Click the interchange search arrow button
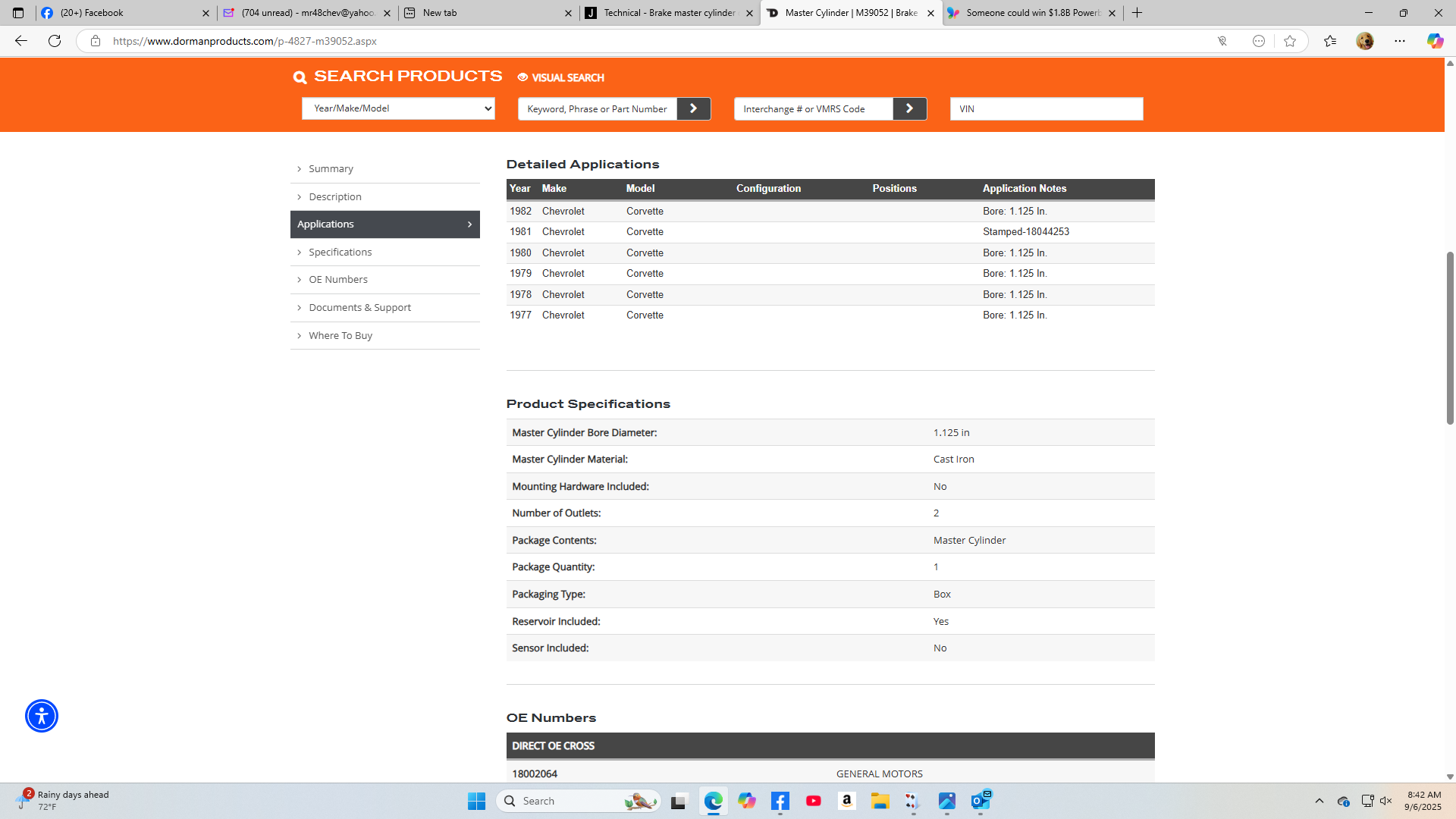The height and width of the screenshot is (819, 1456). [909, 108]
